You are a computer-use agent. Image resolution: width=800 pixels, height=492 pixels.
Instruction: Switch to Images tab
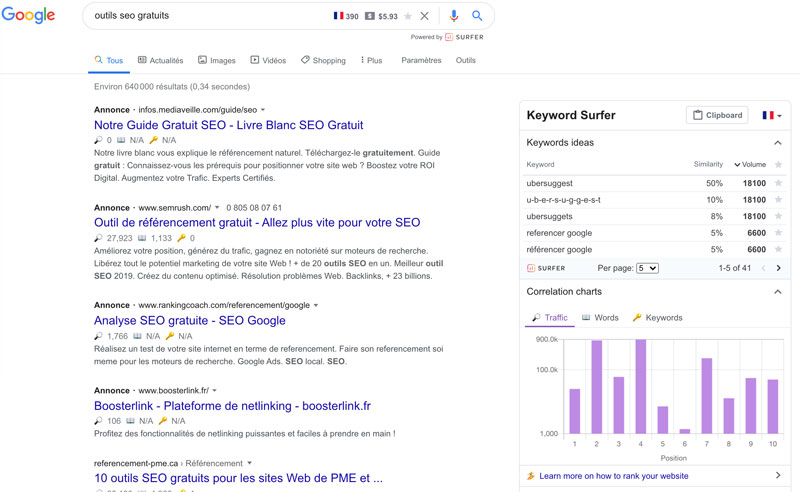click(x=217, y=60)
